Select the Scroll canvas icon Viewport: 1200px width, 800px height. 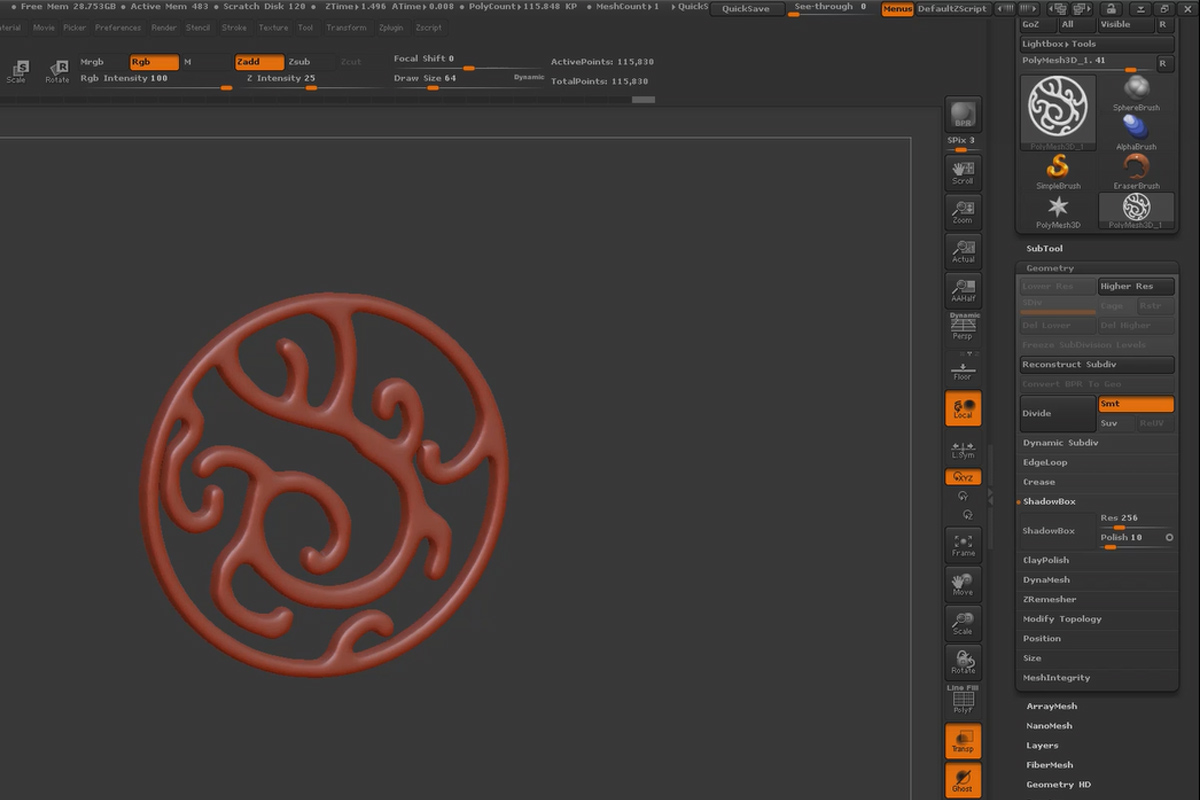coord(963,172)
